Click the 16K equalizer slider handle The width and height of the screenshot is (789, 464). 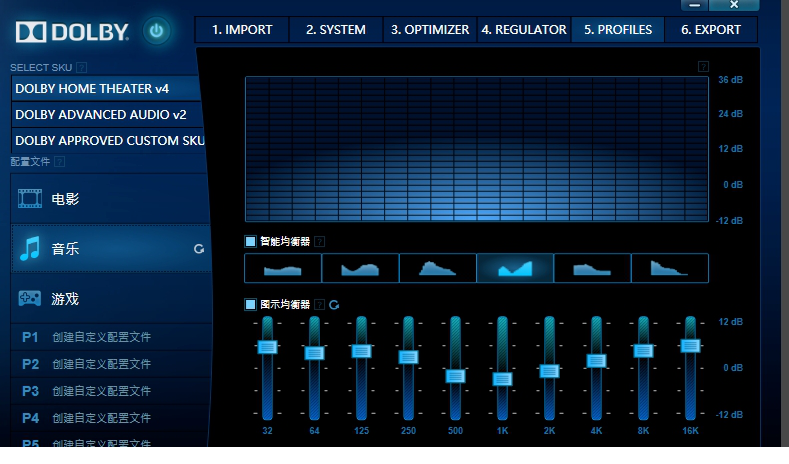(690, 346)
